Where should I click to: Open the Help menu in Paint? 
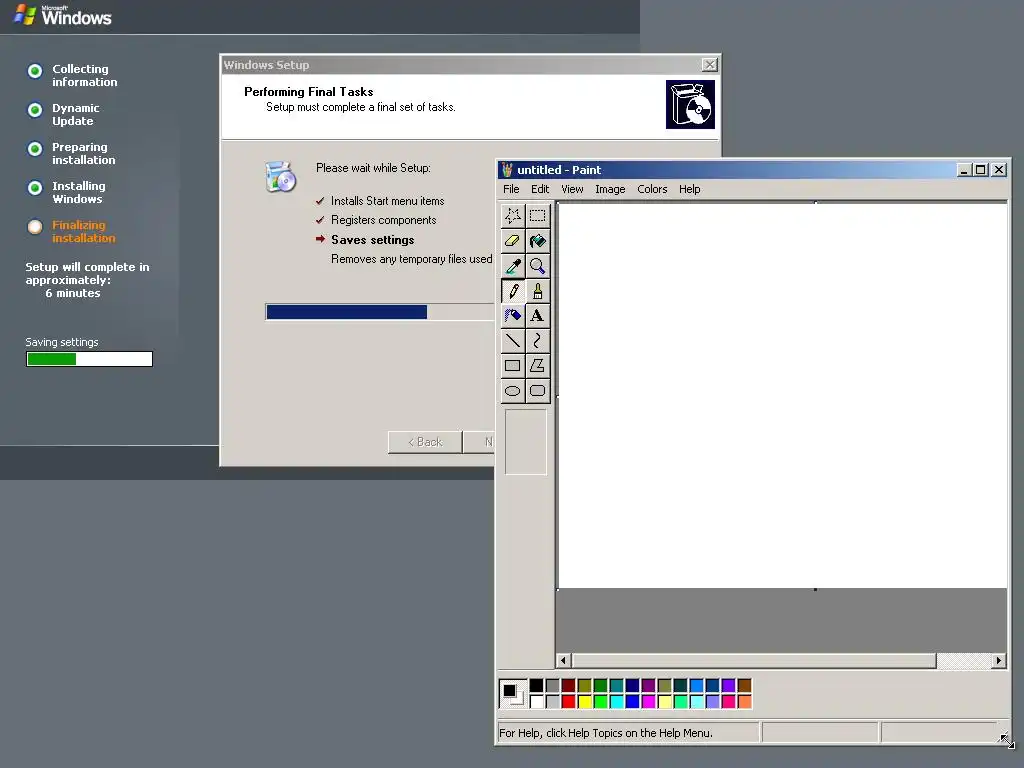[690, 189]
